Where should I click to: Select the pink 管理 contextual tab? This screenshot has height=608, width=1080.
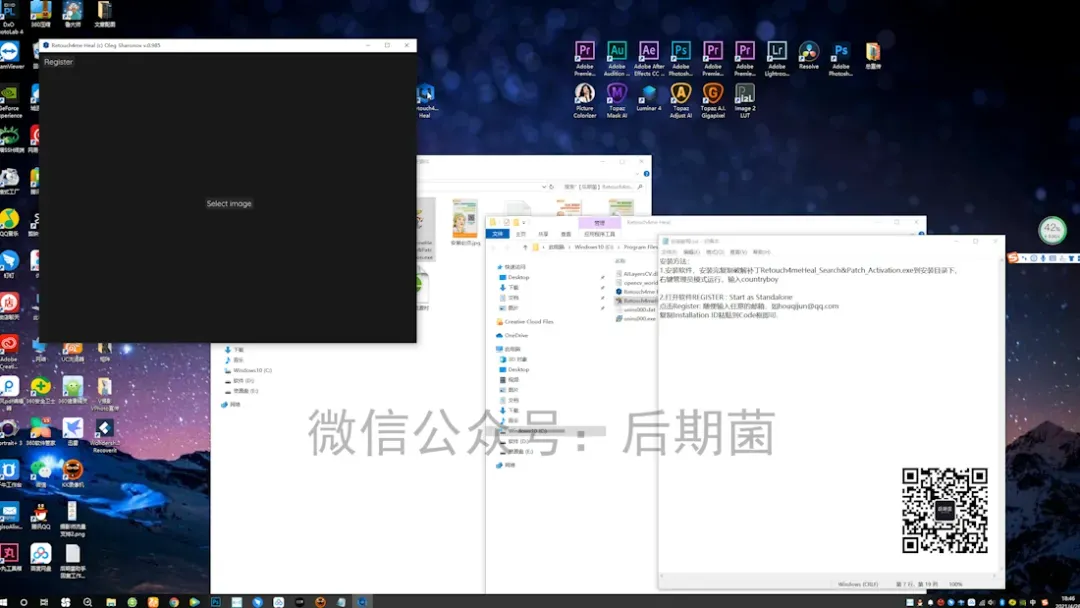click(x=599, y=223)
